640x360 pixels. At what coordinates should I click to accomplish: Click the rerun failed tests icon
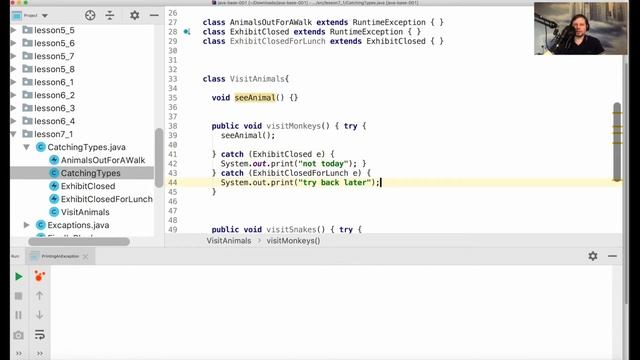click(39, 276)
